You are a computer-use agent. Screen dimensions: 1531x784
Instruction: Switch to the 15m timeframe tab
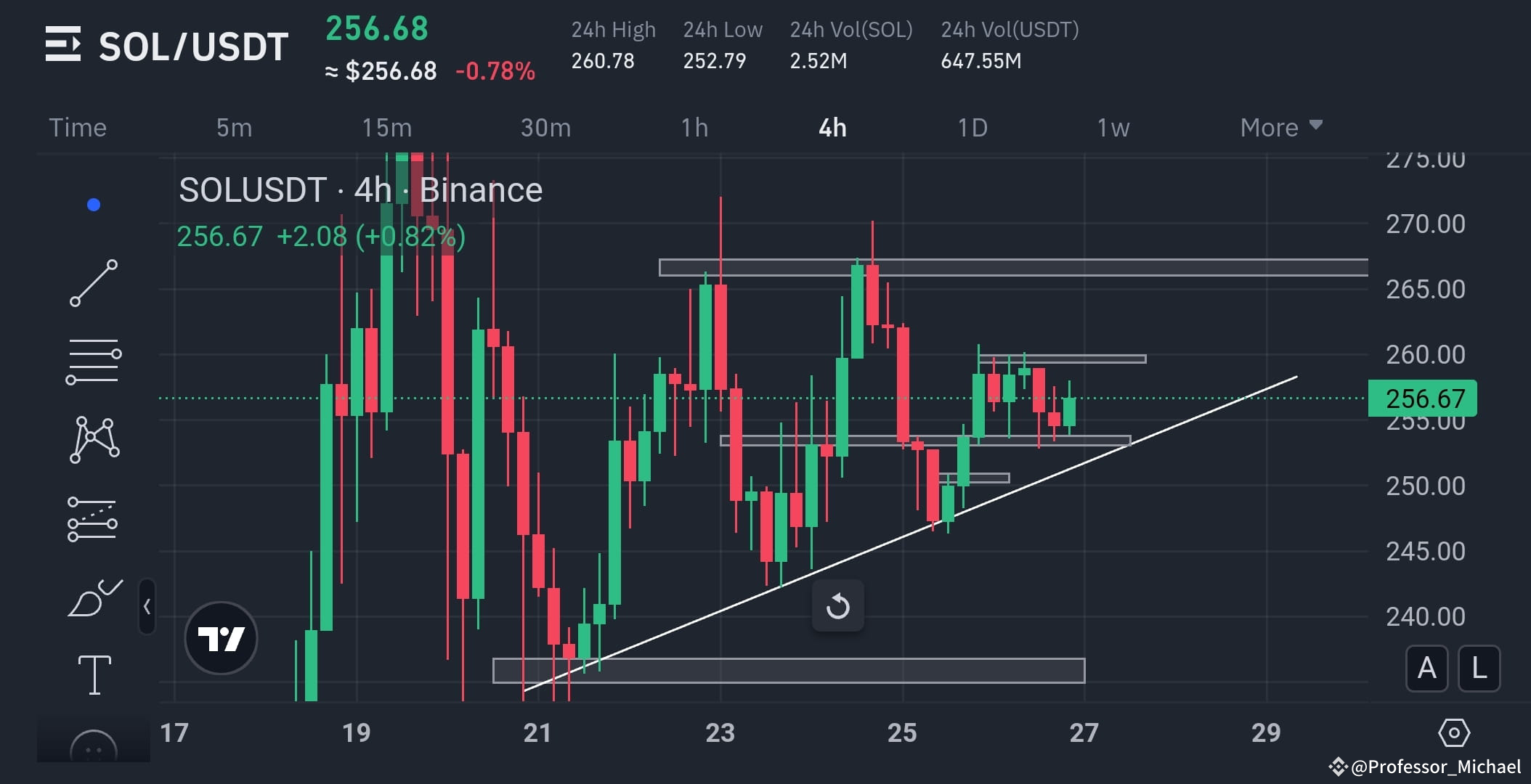[x=387, y=127]
